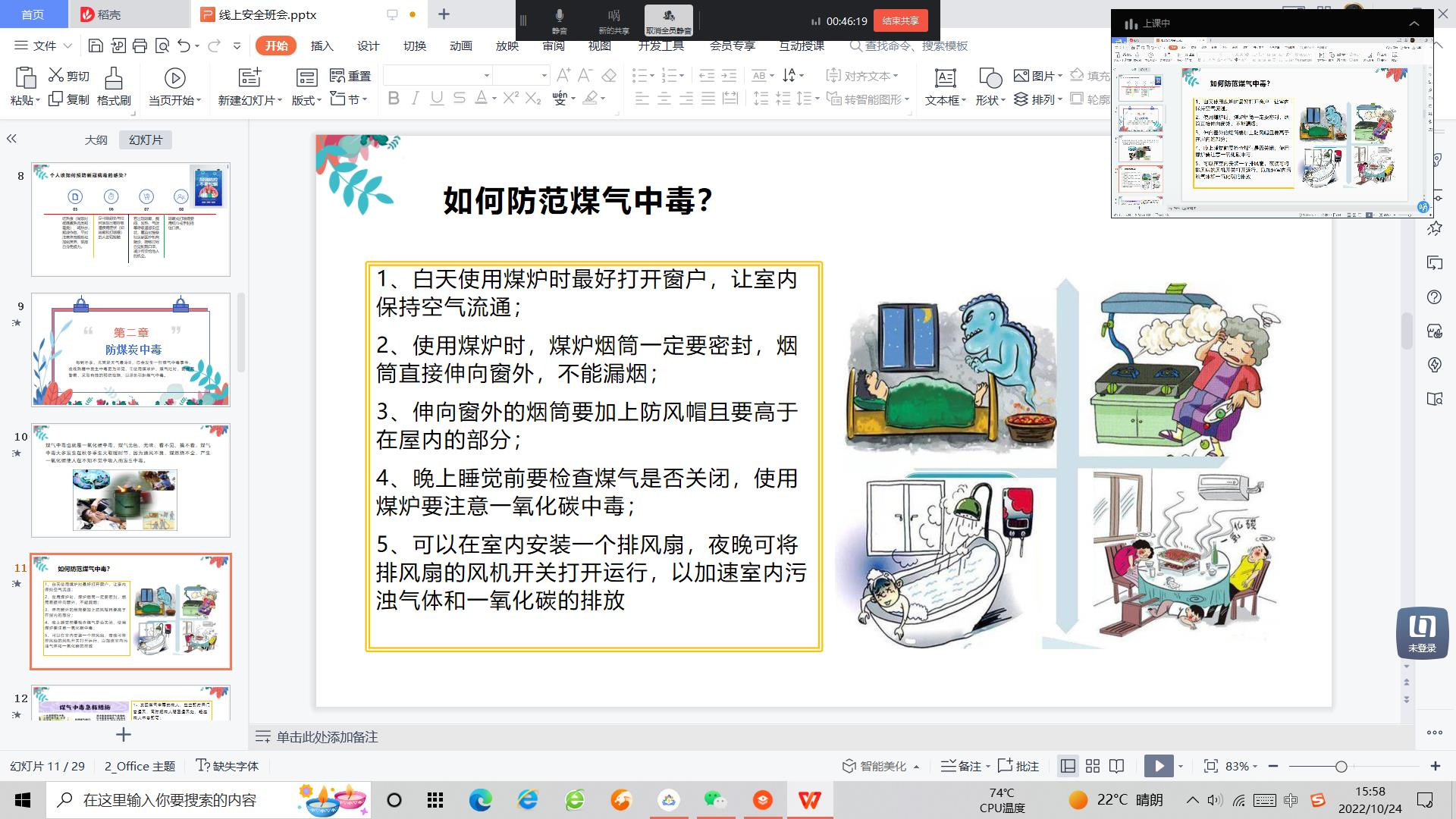Switch to the 大纲 (outline) panel tab
The height and width of the screenshot is (819, 1456).
(96, 140)
